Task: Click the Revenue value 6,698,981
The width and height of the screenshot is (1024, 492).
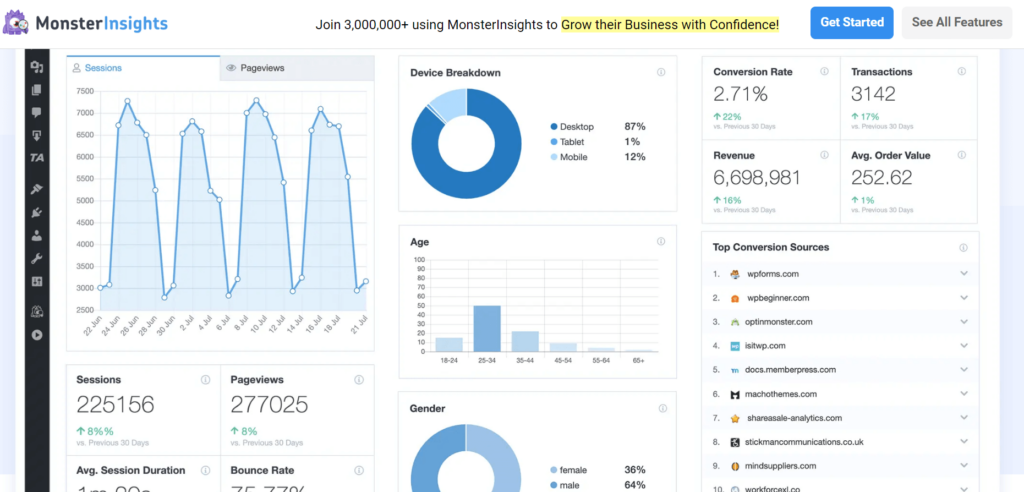Action: click(x=756, y=178)
